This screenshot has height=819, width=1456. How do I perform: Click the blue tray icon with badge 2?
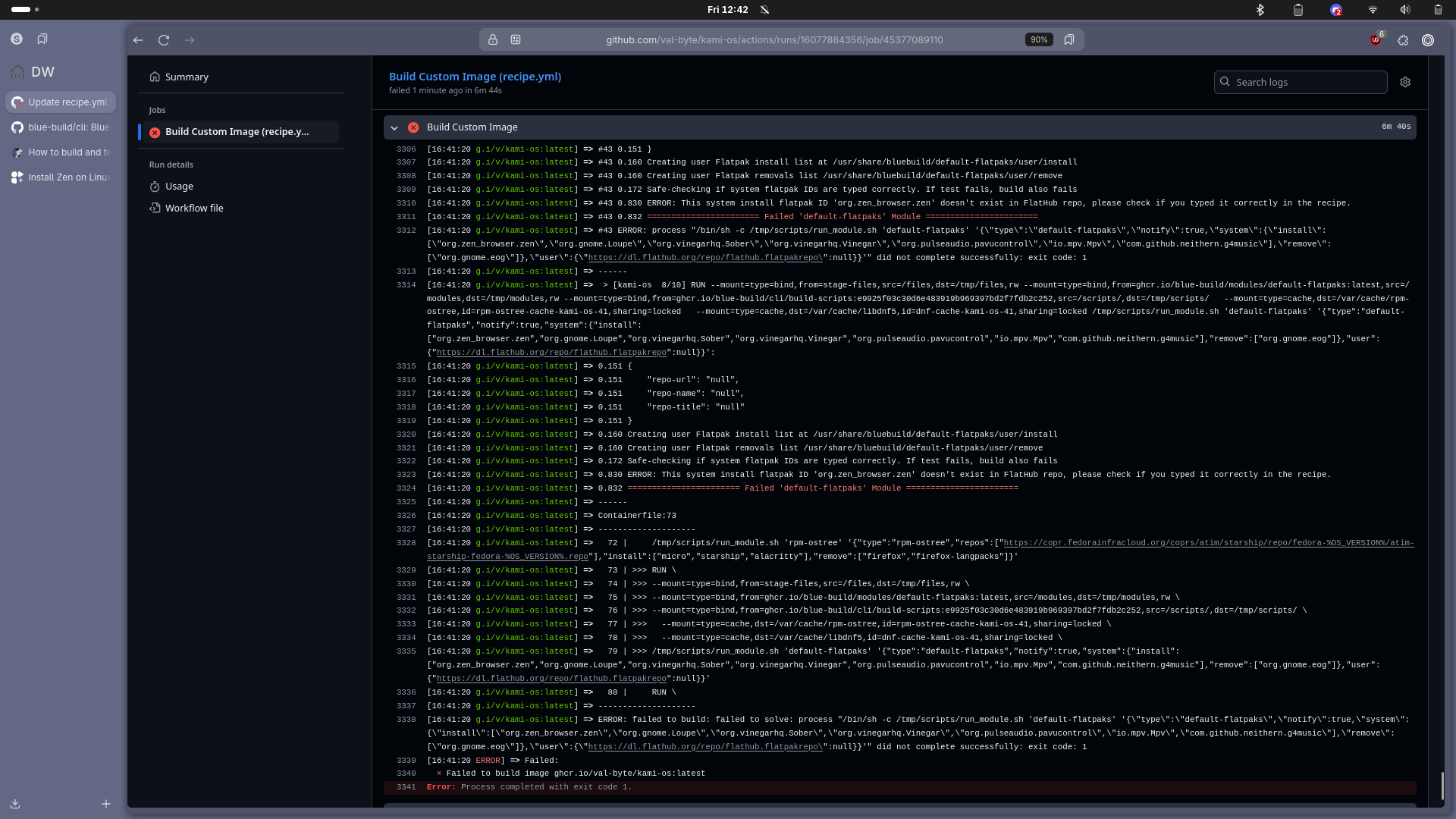(x=1336, y=10)
